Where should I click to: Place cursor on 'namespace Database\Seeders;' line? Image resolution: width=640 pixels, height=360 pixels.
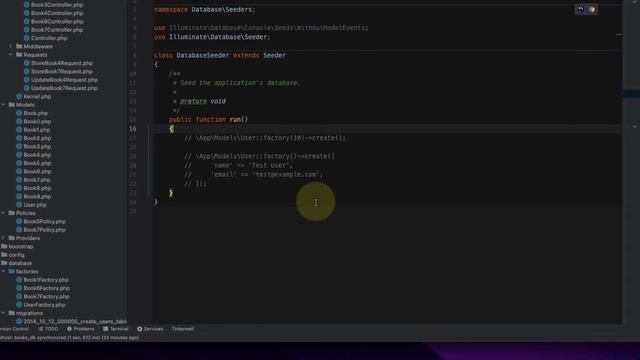204,9
